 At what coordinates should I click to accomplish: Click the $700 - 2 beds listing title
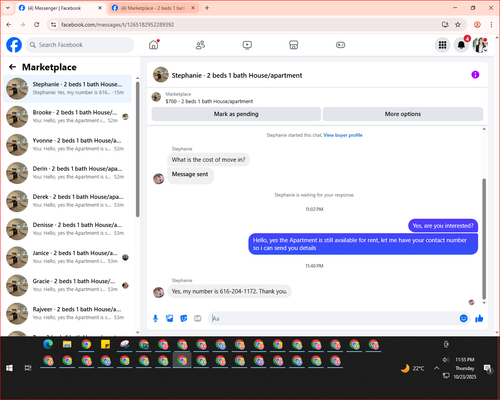pyautogui.click(x=209, y=101)
